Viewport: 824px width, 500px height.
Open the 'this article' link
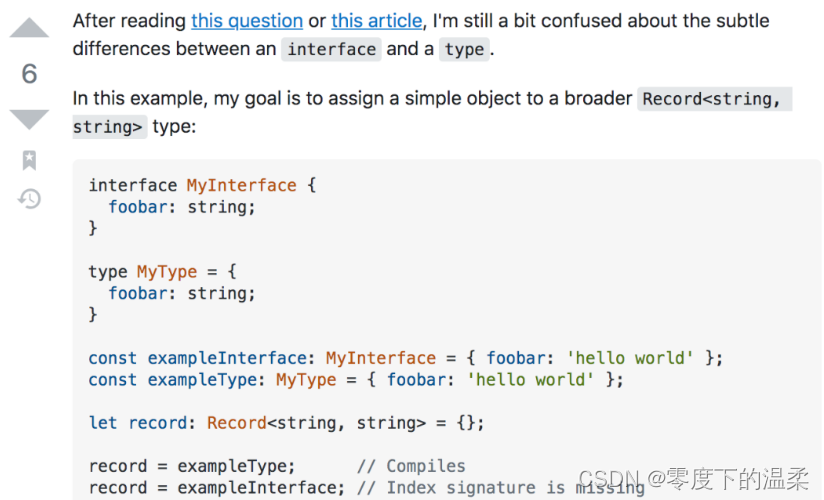click(376, 21)
